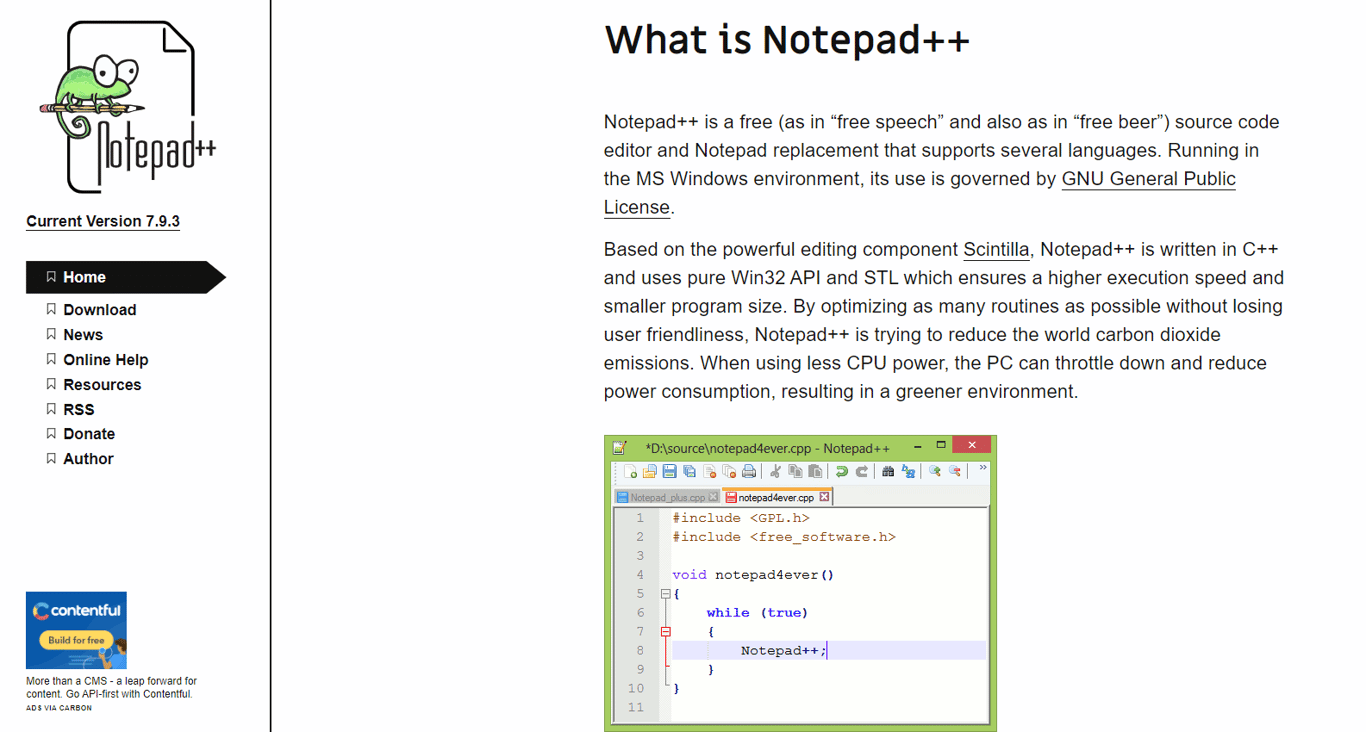Screen dimensions: 1366x732
Task: Click the Print icon in the toolbar
Action: [749, 471]
